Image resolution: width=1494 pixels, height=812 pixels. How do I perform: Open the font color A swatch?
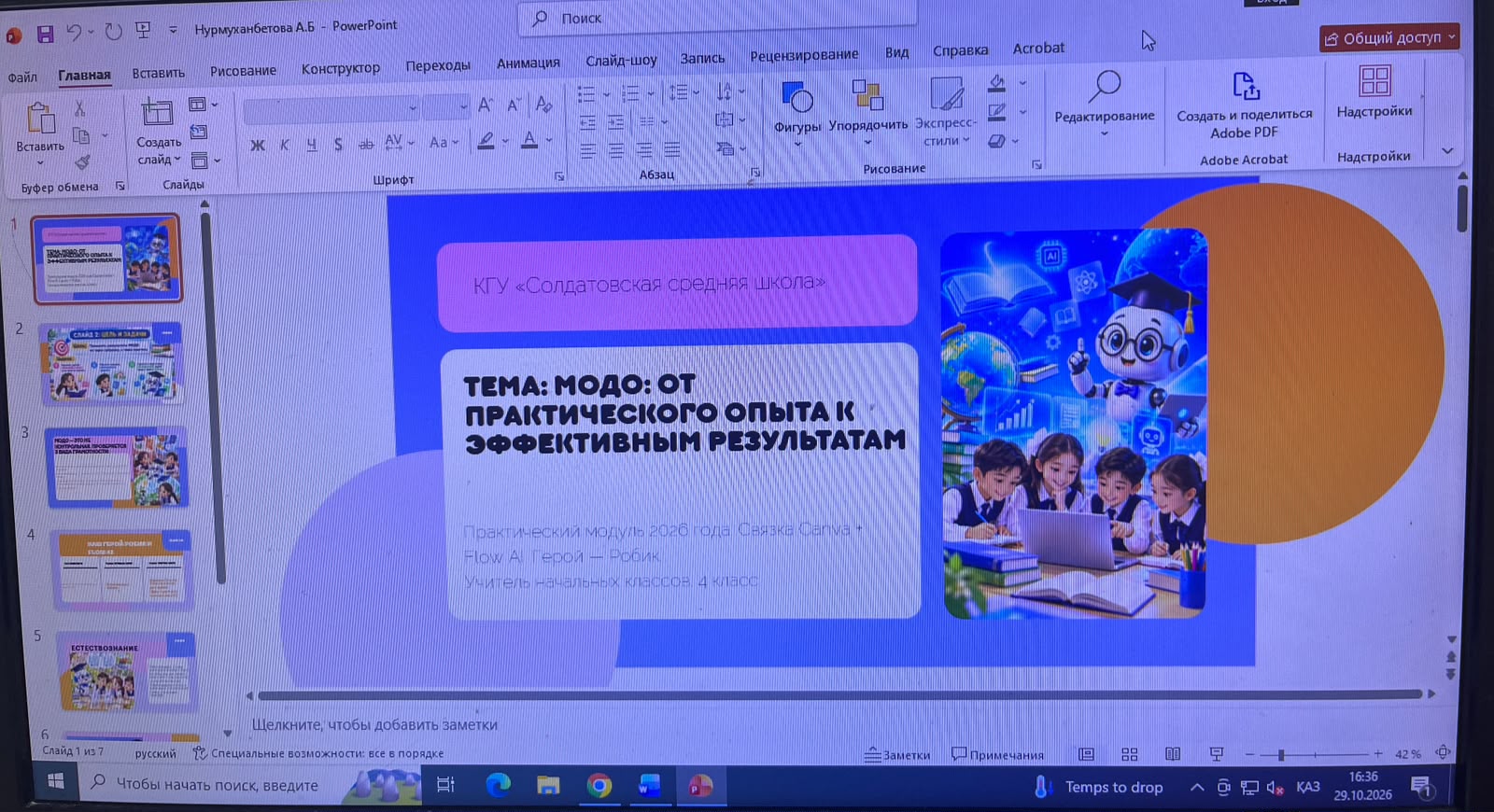(529, 141)
